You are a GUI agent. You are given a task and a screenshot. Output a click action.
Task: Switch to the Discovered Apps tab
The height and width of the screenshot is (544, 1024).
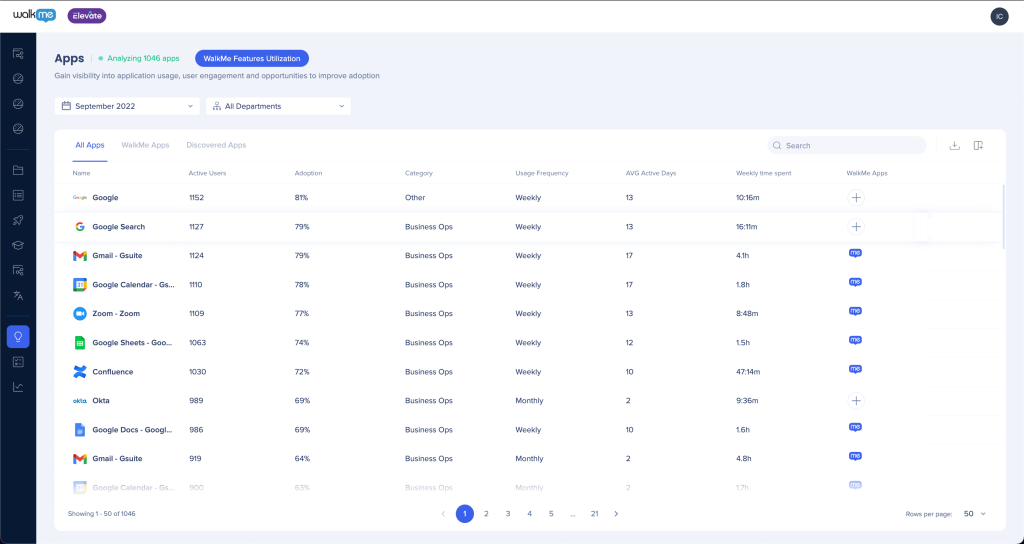pos(216,145)
